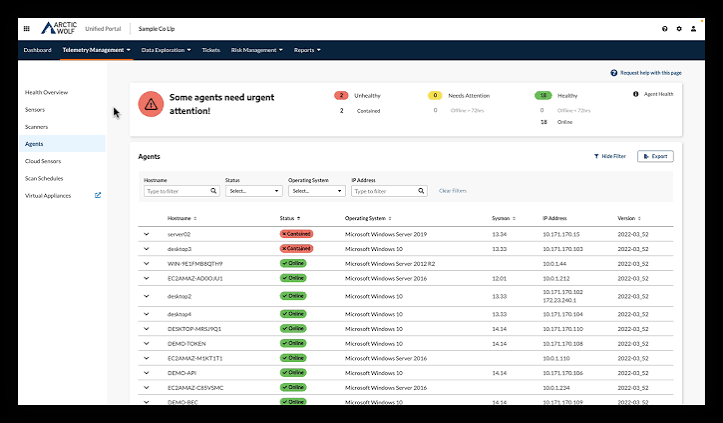Viewport: 723px width, 423px height.
Task: Select Cloud Sensors in the sidebar
Action: click(x=43, y=161)
